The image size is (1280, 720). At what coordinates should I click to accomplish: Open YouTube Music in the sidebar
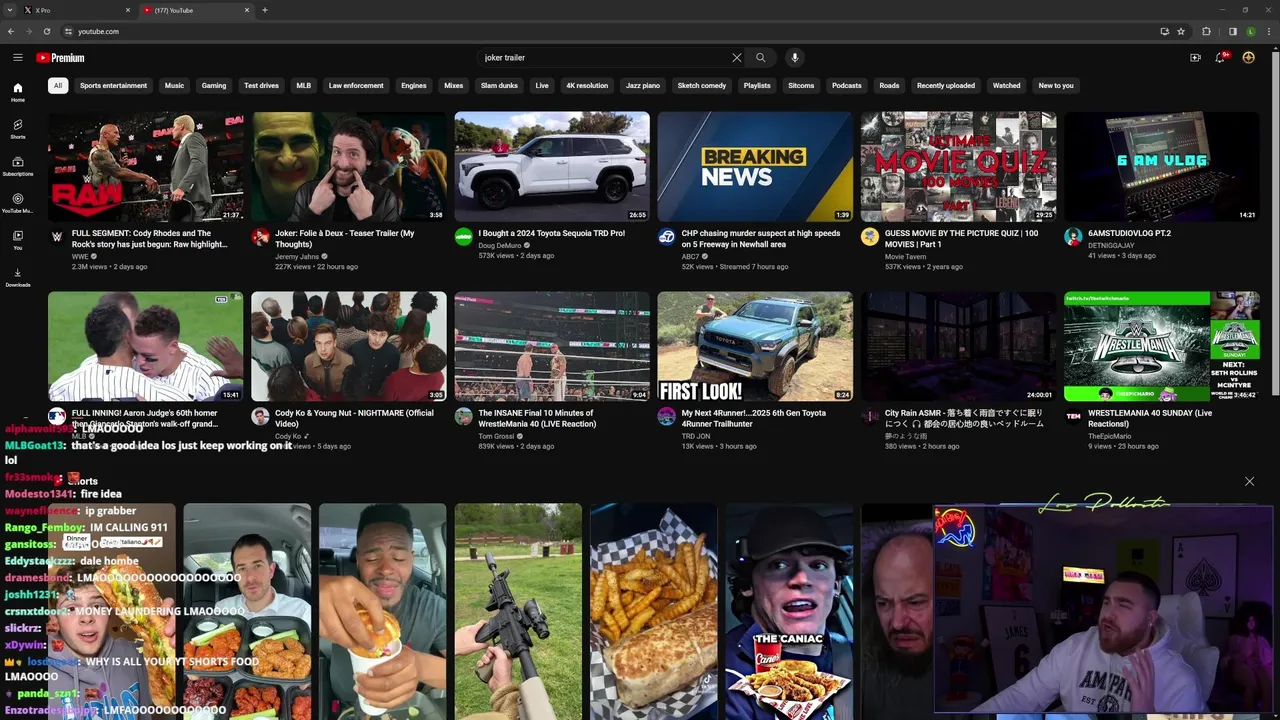(18, 204)
